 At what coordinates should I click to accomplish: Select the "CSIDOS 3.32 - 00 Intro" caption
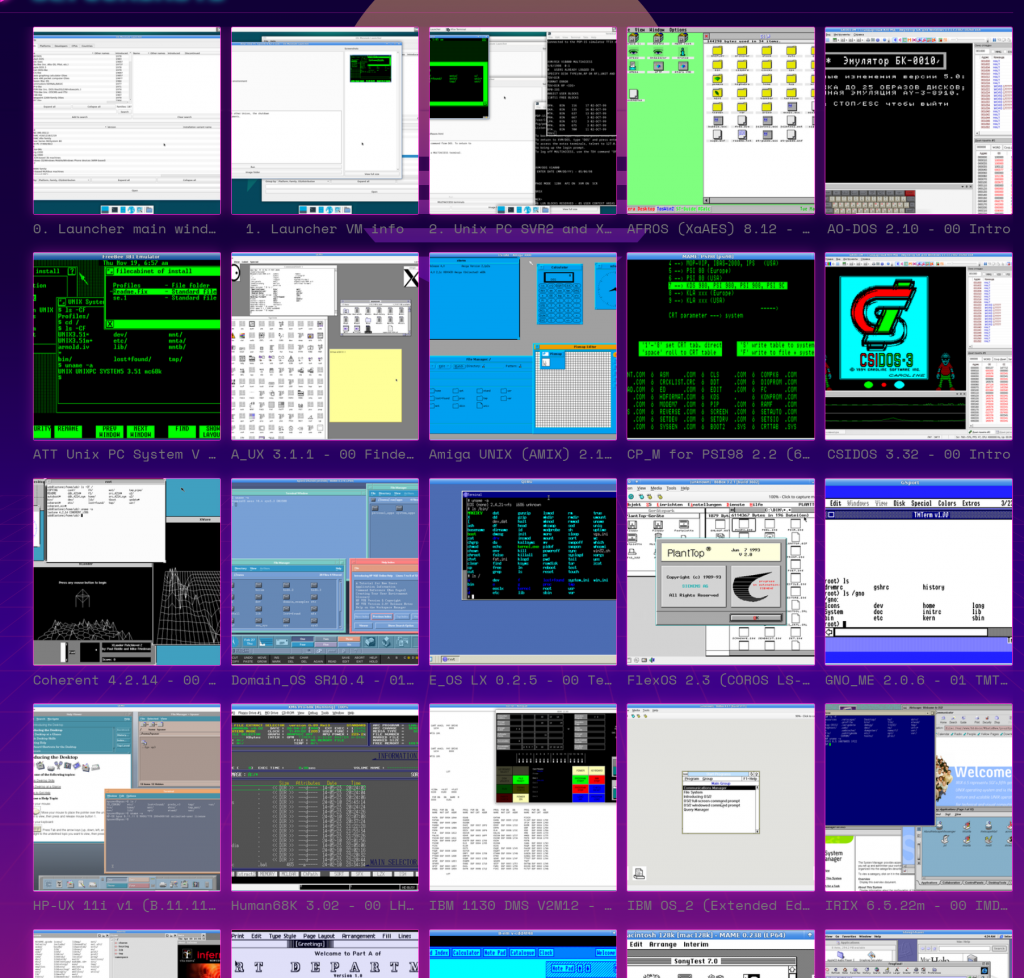tap(919, 454)
